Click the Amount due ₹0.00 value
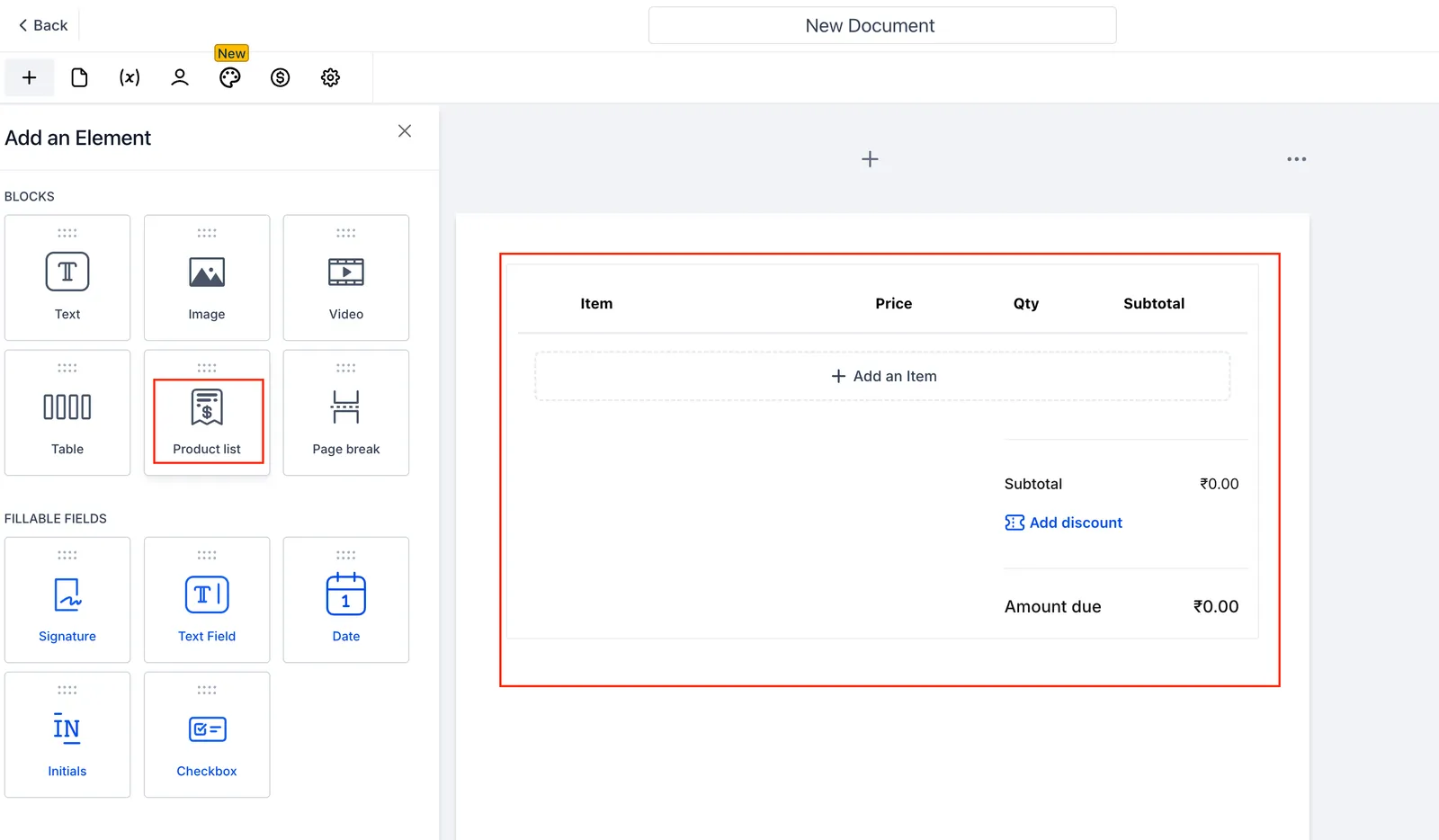Viewport: 1439px width, 840px height. coord(1216,607)
